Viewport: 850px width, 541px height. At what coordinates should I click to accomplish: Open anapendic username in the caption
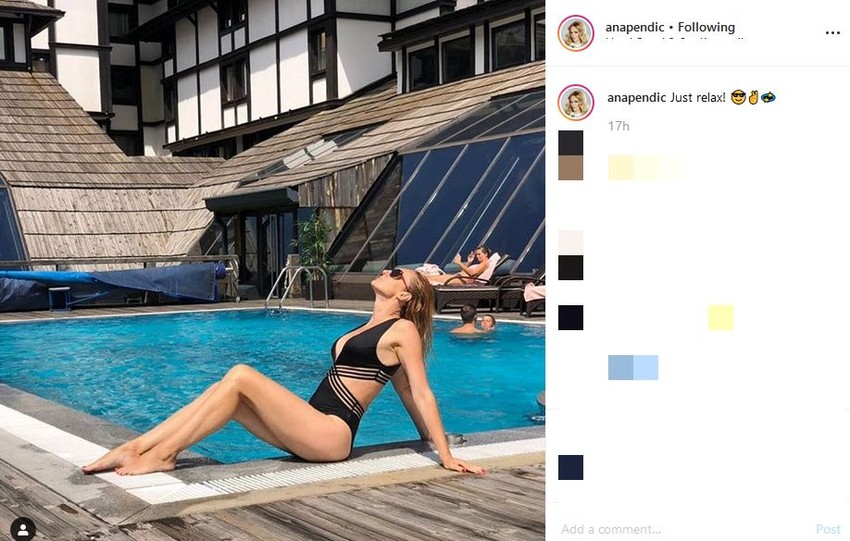(636, 98)
